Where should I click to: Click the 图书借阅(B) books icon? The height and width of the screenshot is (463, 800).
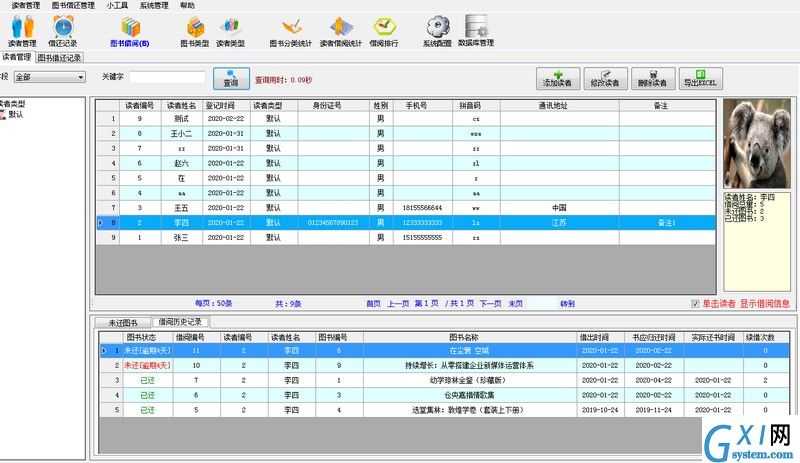pyautogui.click(x=130, y=31)
